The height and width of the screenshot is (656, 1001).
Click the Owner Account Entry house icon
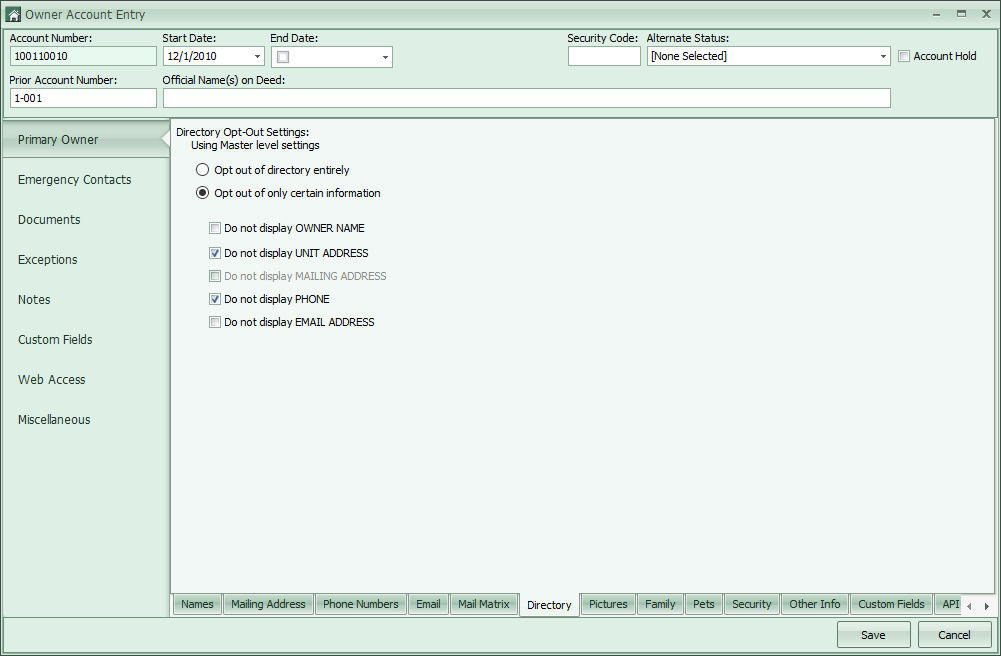tap(13, 14)
